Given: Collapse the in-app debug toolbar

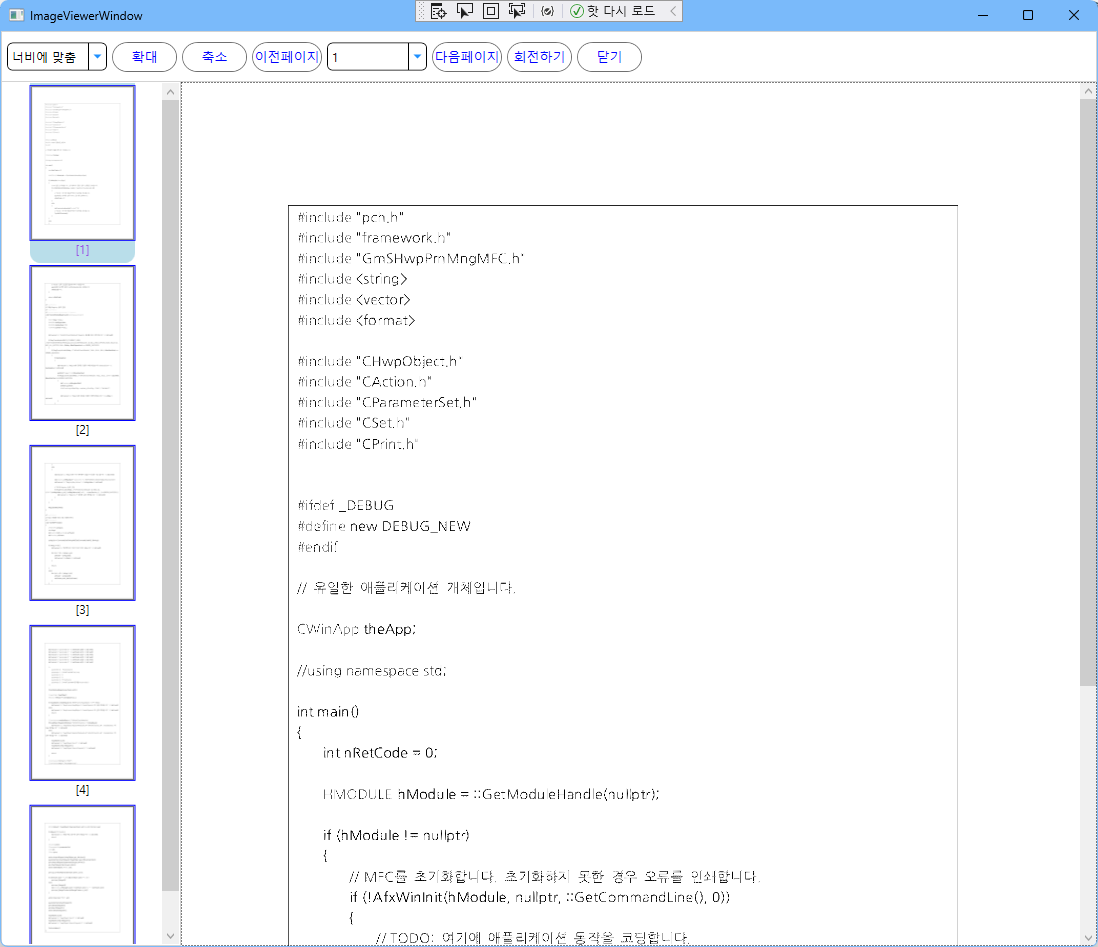Looking at the screenshot, I should tap(672, 11).
